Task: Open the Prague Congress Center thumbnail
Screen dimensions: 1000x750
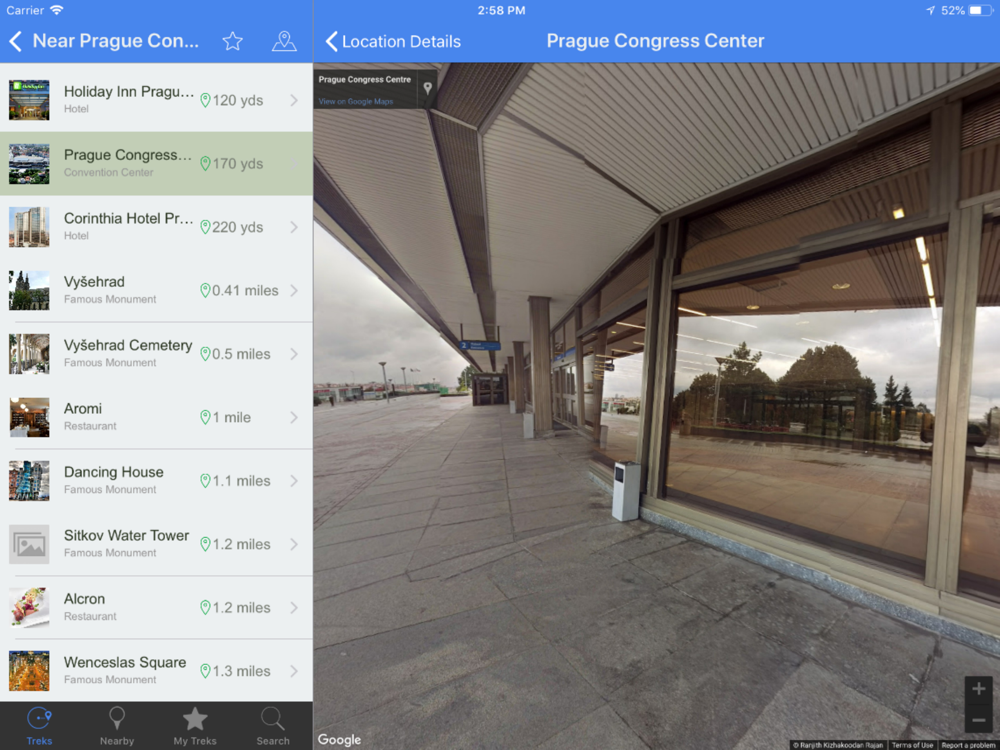Action: 29,164
